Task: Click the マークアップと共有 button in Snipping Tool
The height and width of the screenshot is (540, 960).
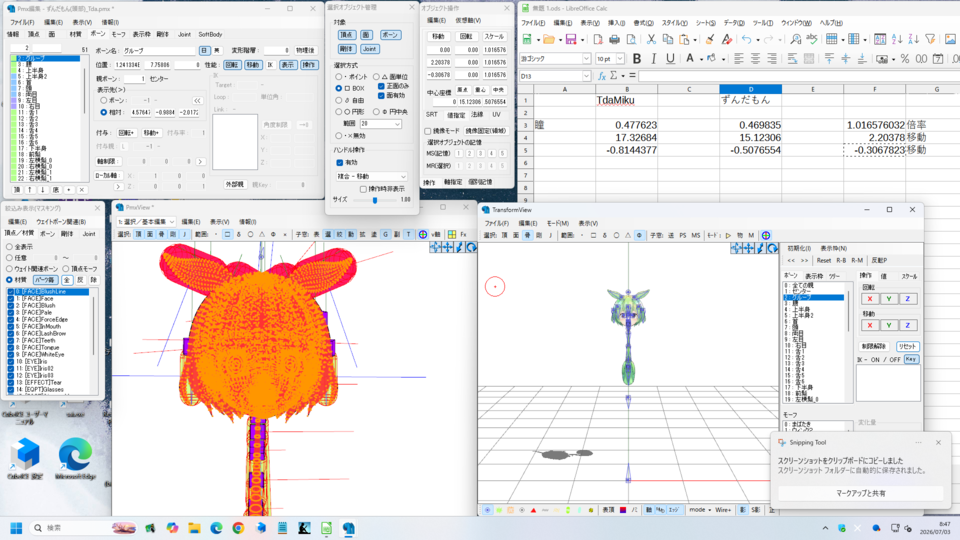Action: (x=861, y=493)
